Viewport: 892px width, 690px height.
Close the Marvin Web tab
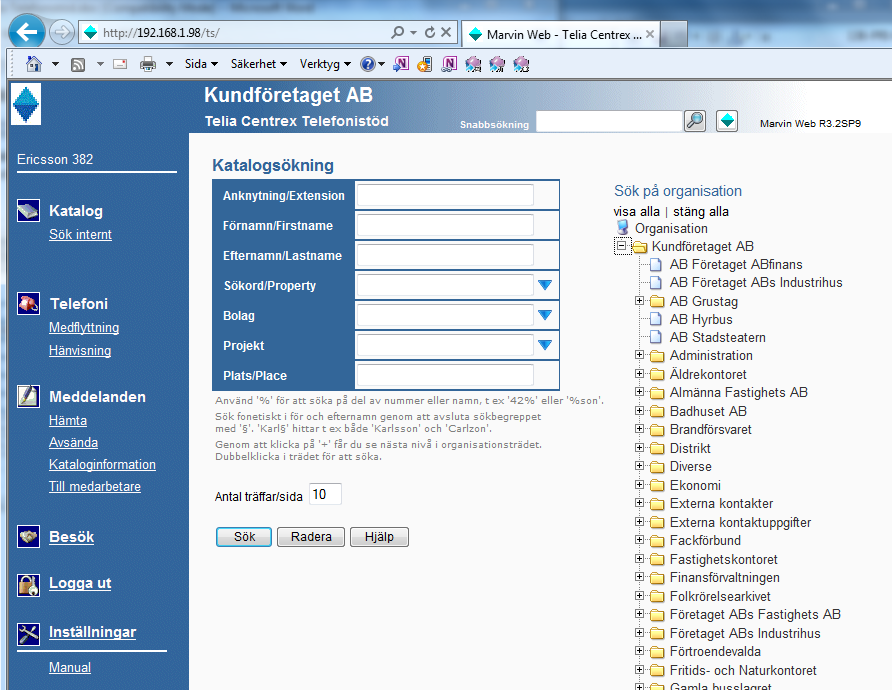[650, 34]
